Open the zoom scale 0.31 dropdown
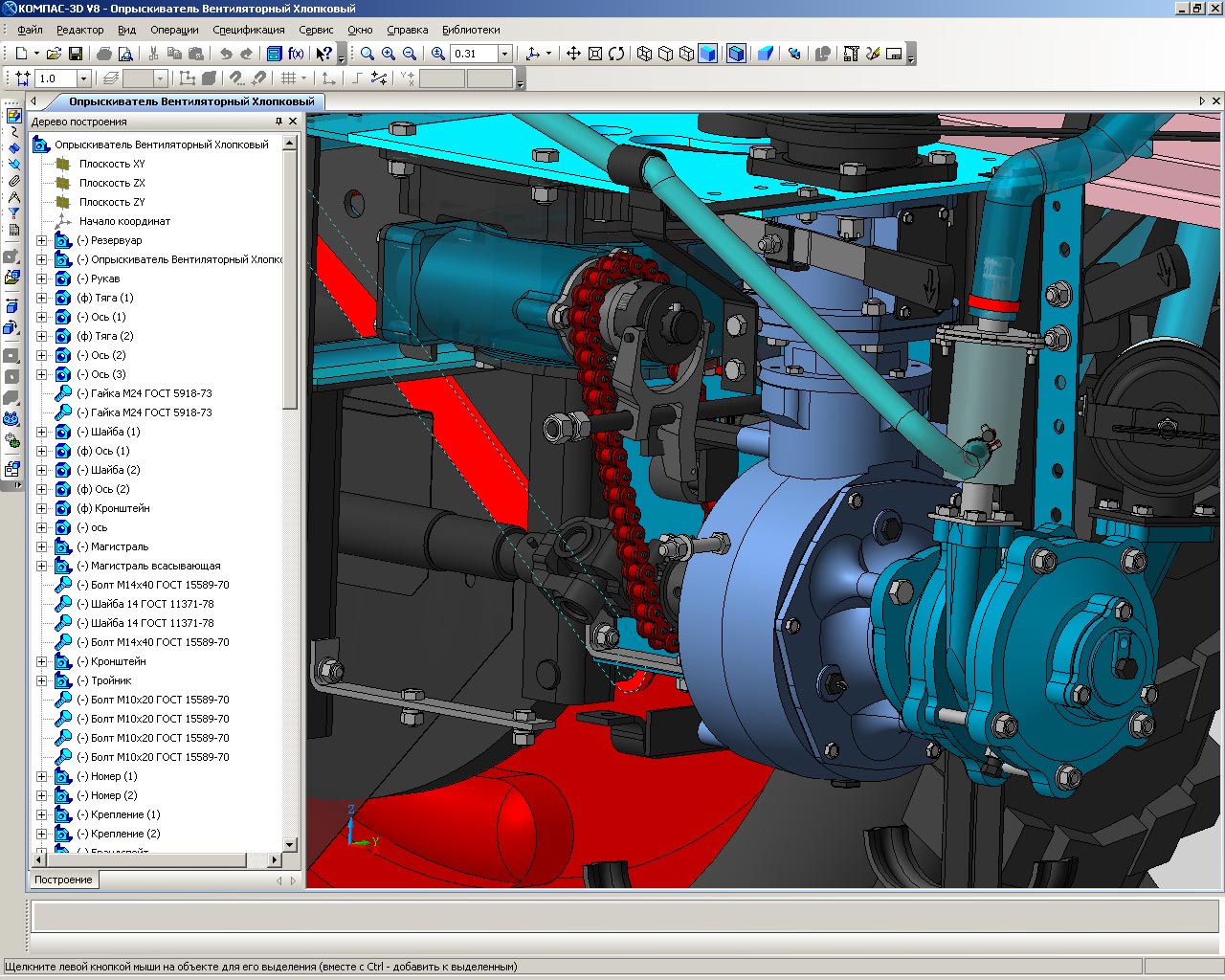The width and height of the screenshot is (1225, 980). 505,54
